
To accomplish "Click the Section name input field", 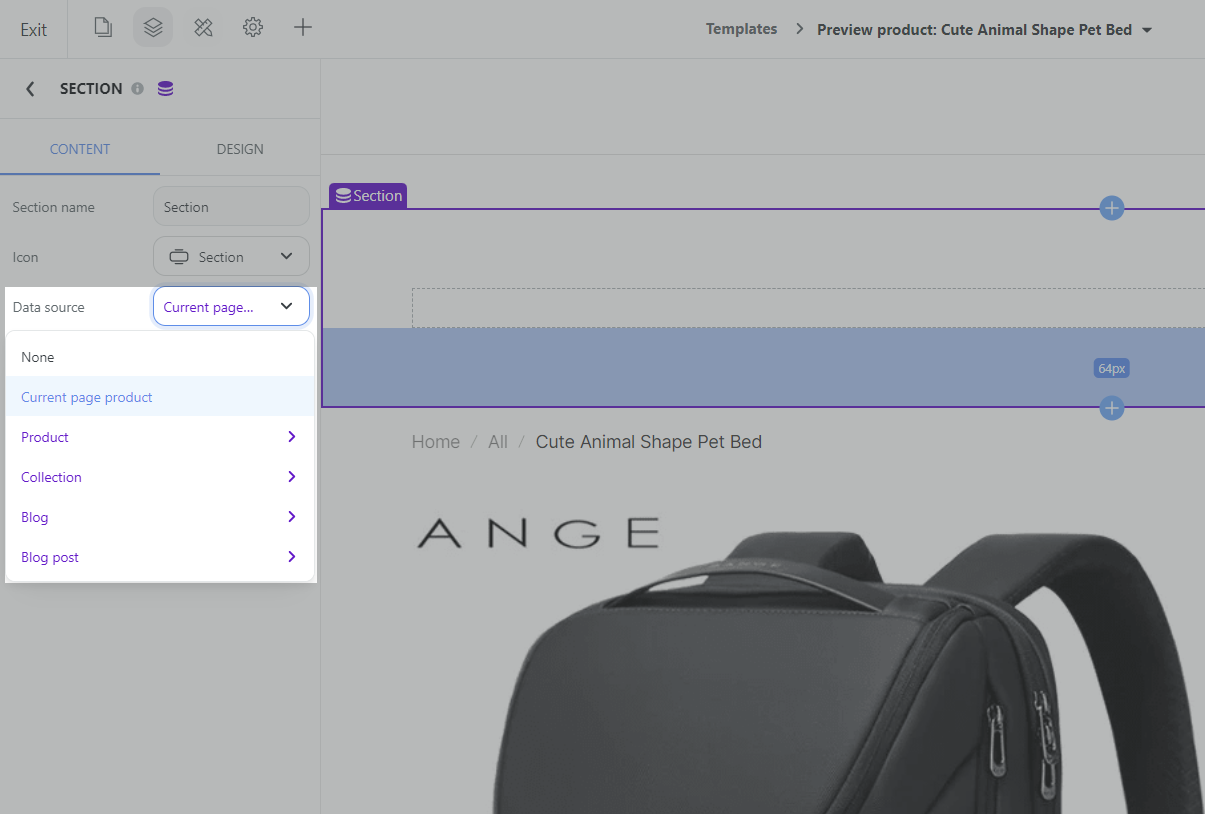I will (231, 207).
